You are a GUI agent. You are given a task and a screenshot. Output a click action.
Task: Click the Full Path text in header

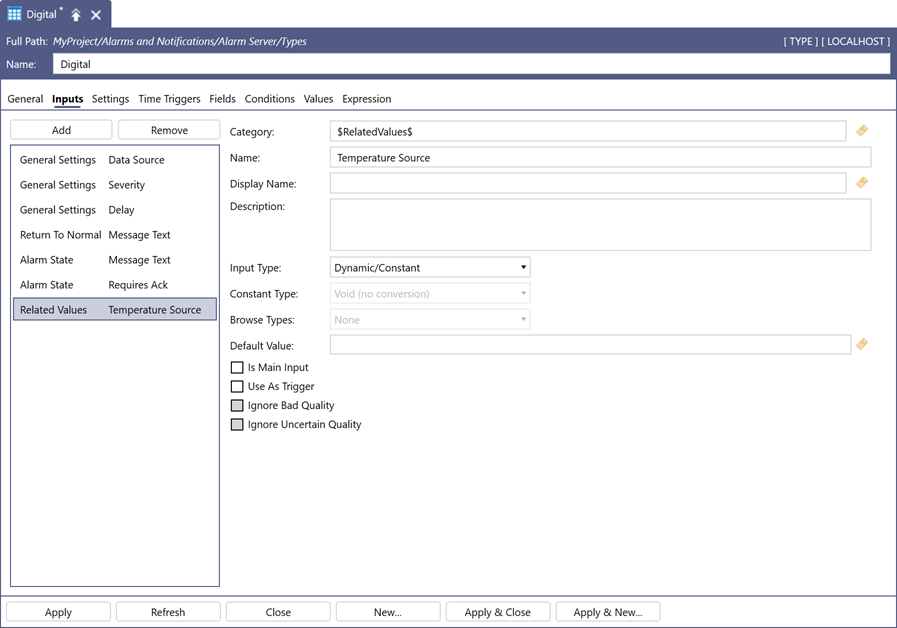[180, 41]
